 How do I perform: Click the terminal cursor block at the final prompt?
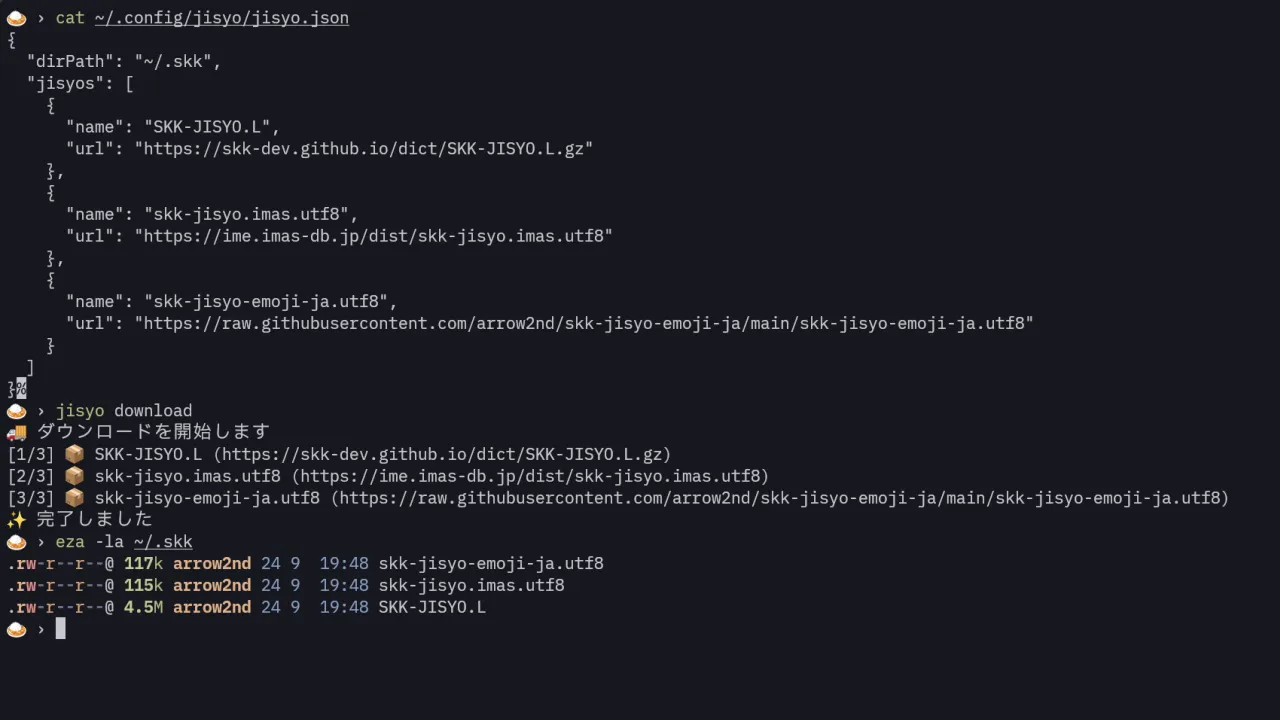[60, 629]
